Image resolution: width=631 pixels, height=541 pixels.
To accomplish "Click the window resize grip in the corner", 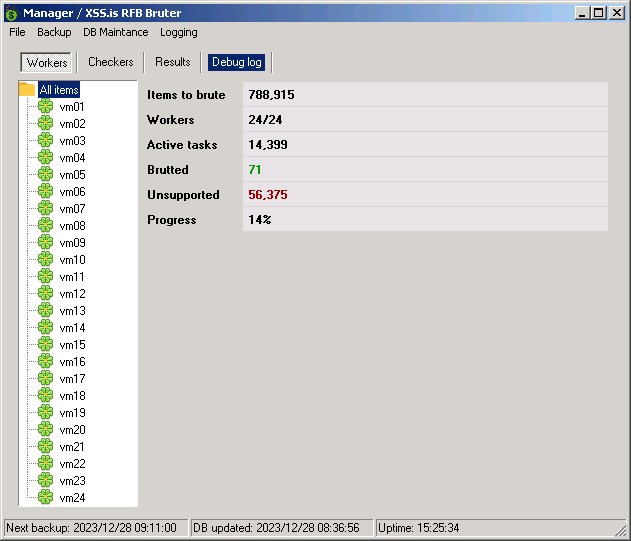I will tap(621, 531).
